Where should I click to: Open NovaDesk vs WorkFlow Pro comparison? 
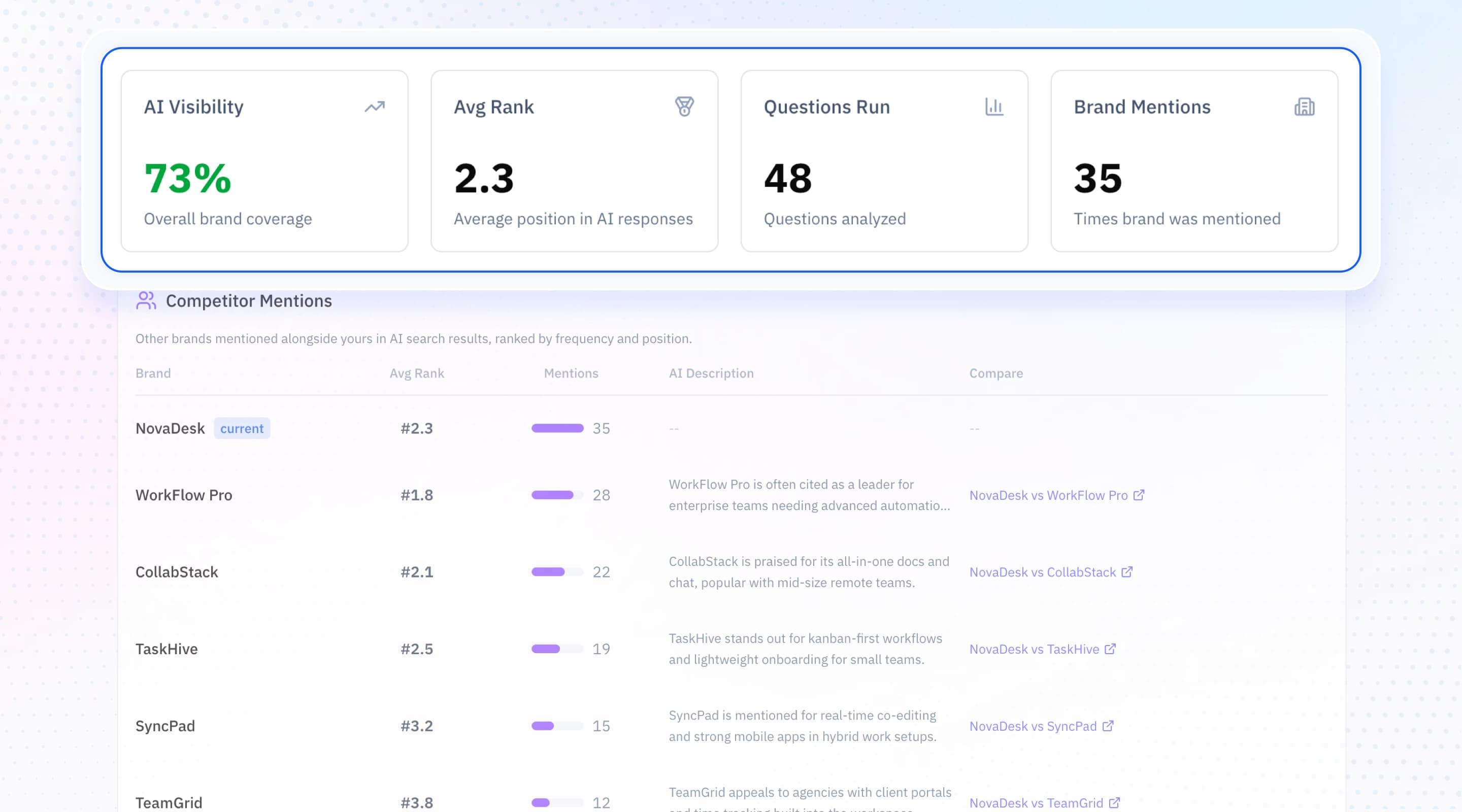tap(1048, 495)
